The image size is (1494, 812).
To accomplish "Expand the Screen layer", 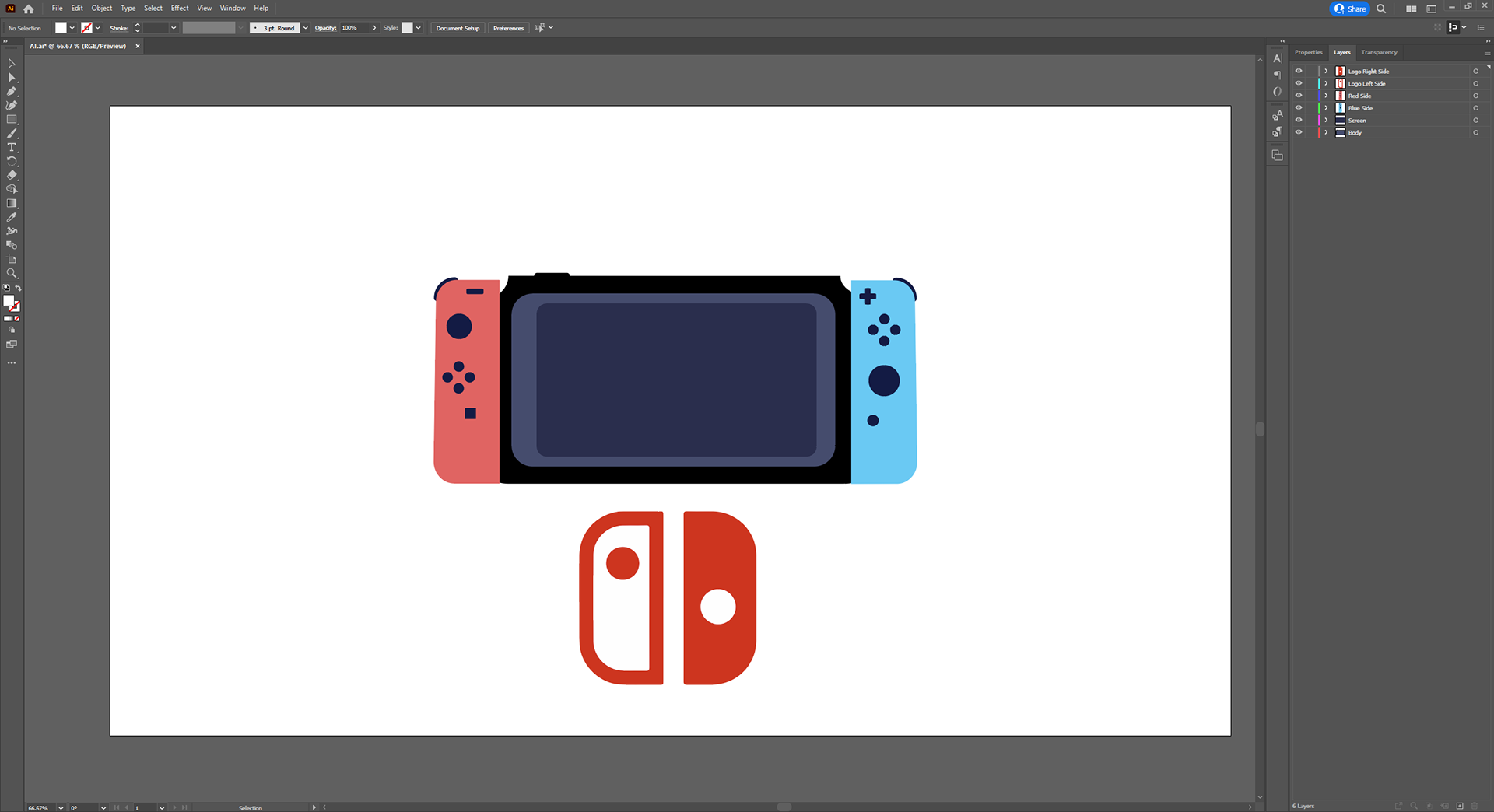I will point(1327,120).
